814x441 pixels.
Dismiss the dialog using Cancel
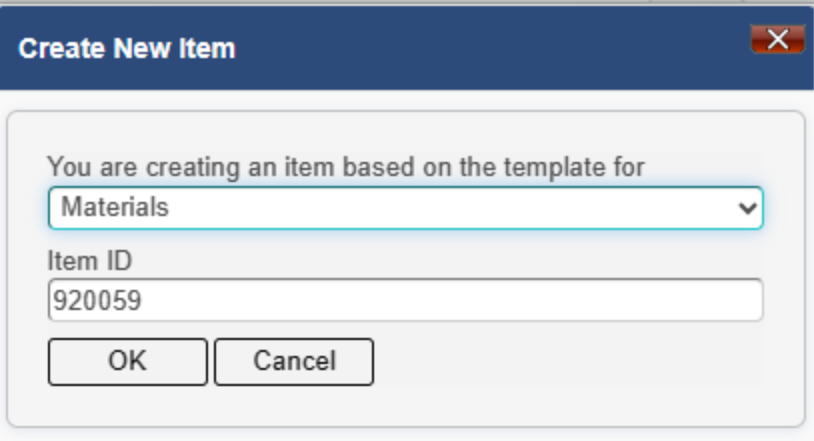click(294, 362)
